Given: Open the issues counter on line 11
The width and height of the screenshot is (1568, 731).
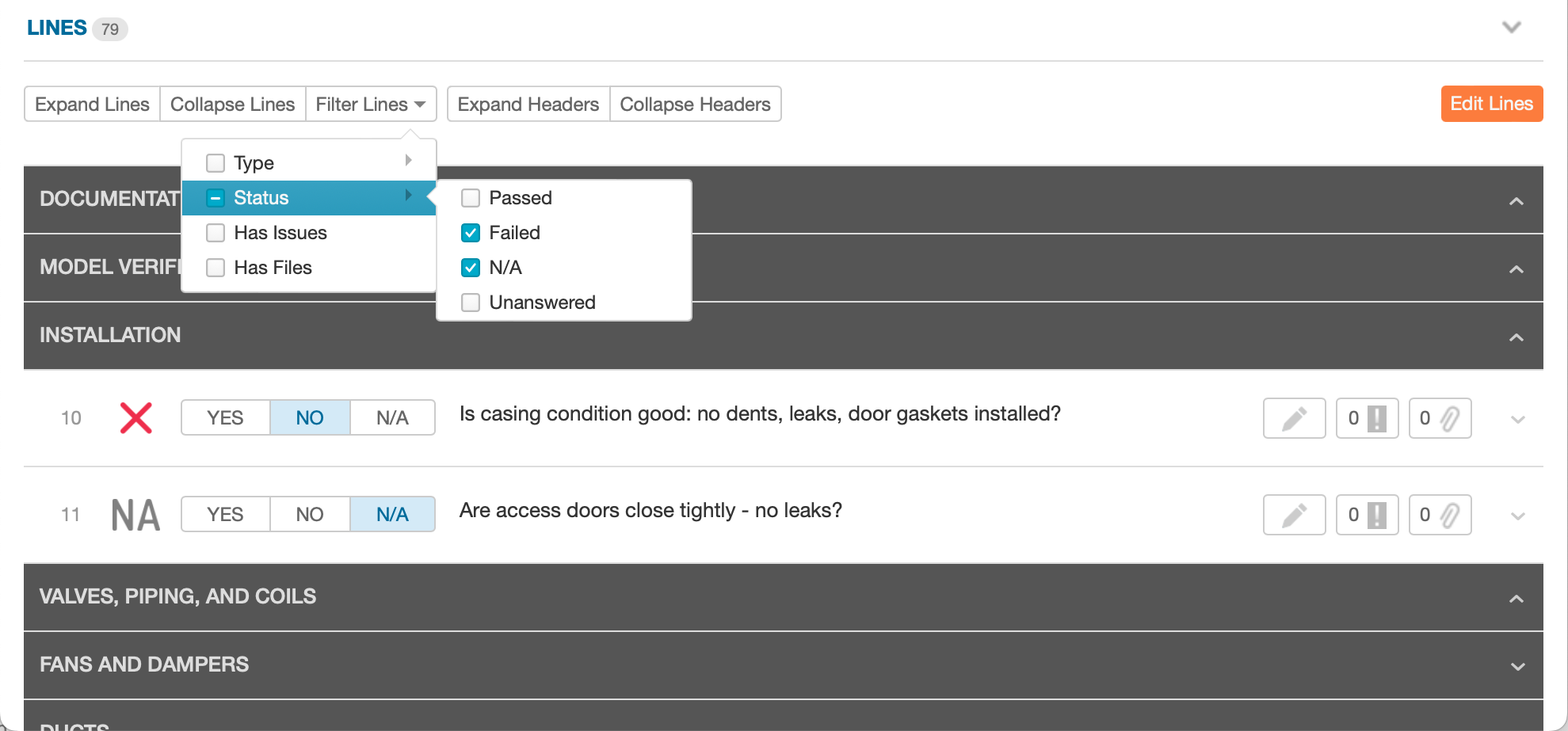Looking at the screenshot, I should click(1367, 515).
